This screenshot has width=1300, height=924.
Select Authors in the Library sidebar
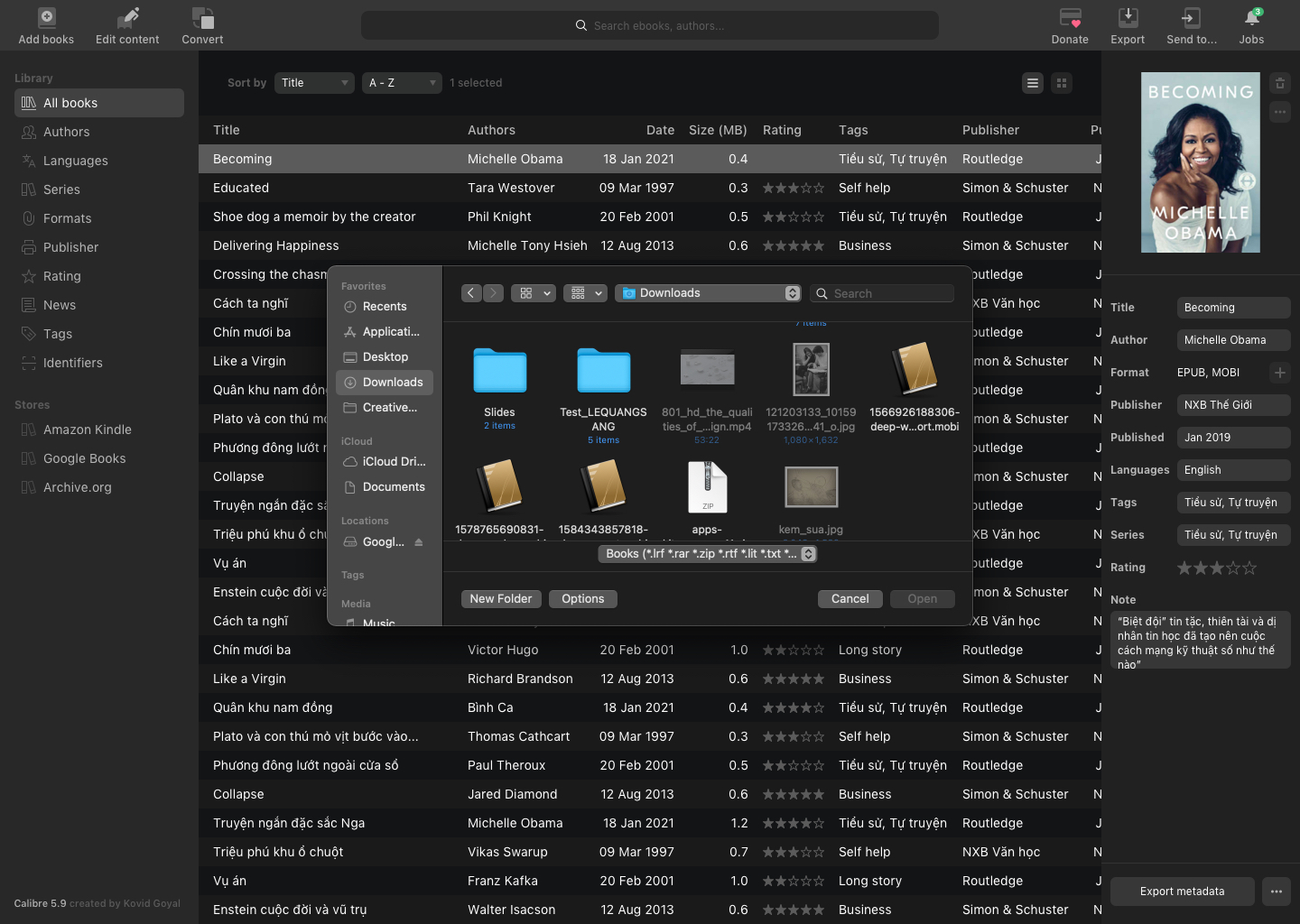pyautogui.click(x=67, y=132)
